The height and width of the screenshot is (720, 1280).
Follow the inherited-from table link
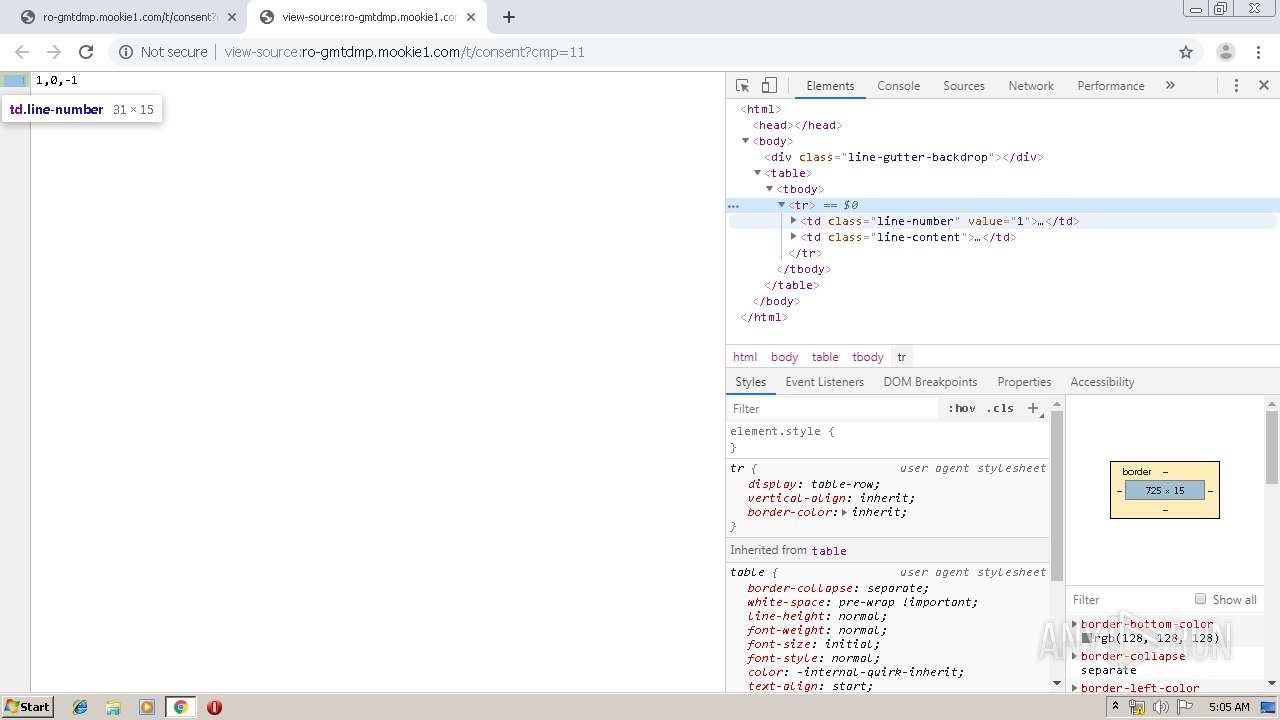pyautogui.click(x=829, y=551)
